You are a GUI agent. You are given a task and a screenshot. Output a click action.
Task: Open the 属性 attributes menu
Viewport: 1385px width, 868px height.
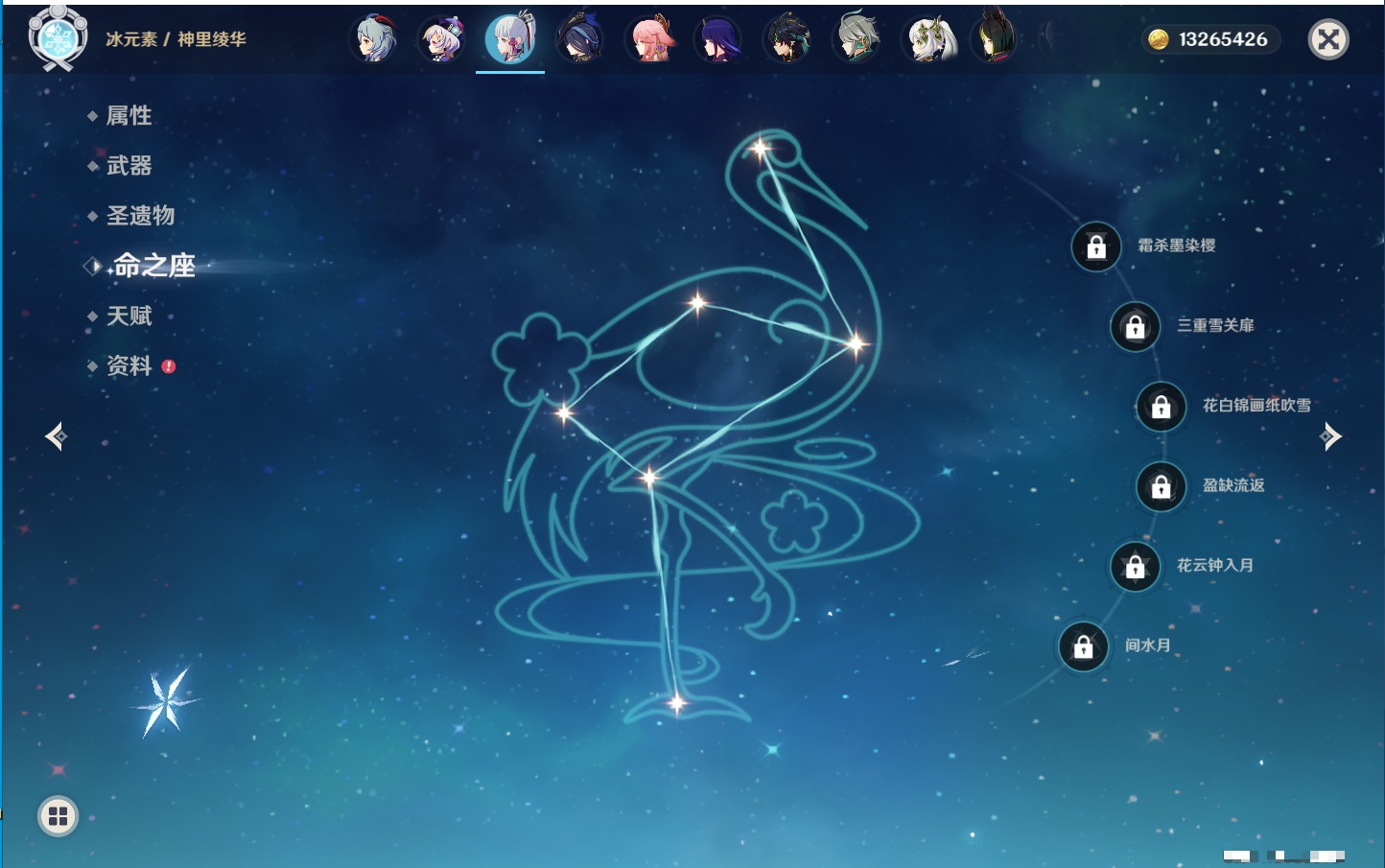tap(129, 116)
